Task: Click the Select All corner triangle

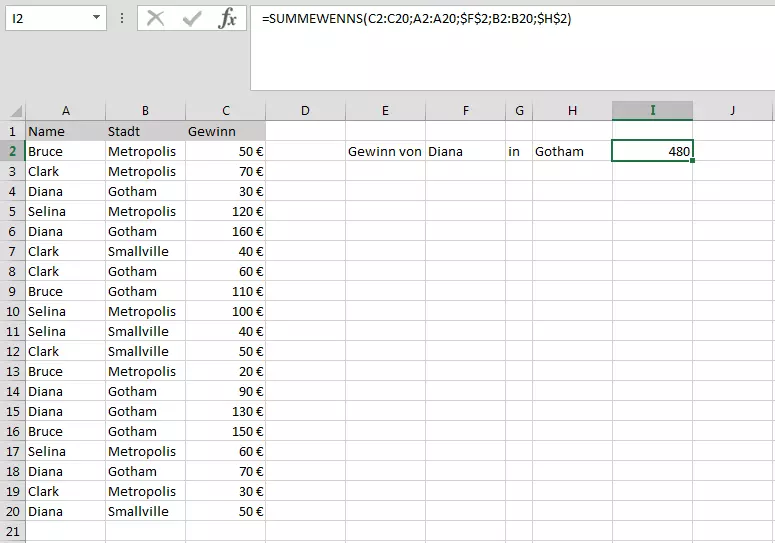Action: [x=13, y=111]
